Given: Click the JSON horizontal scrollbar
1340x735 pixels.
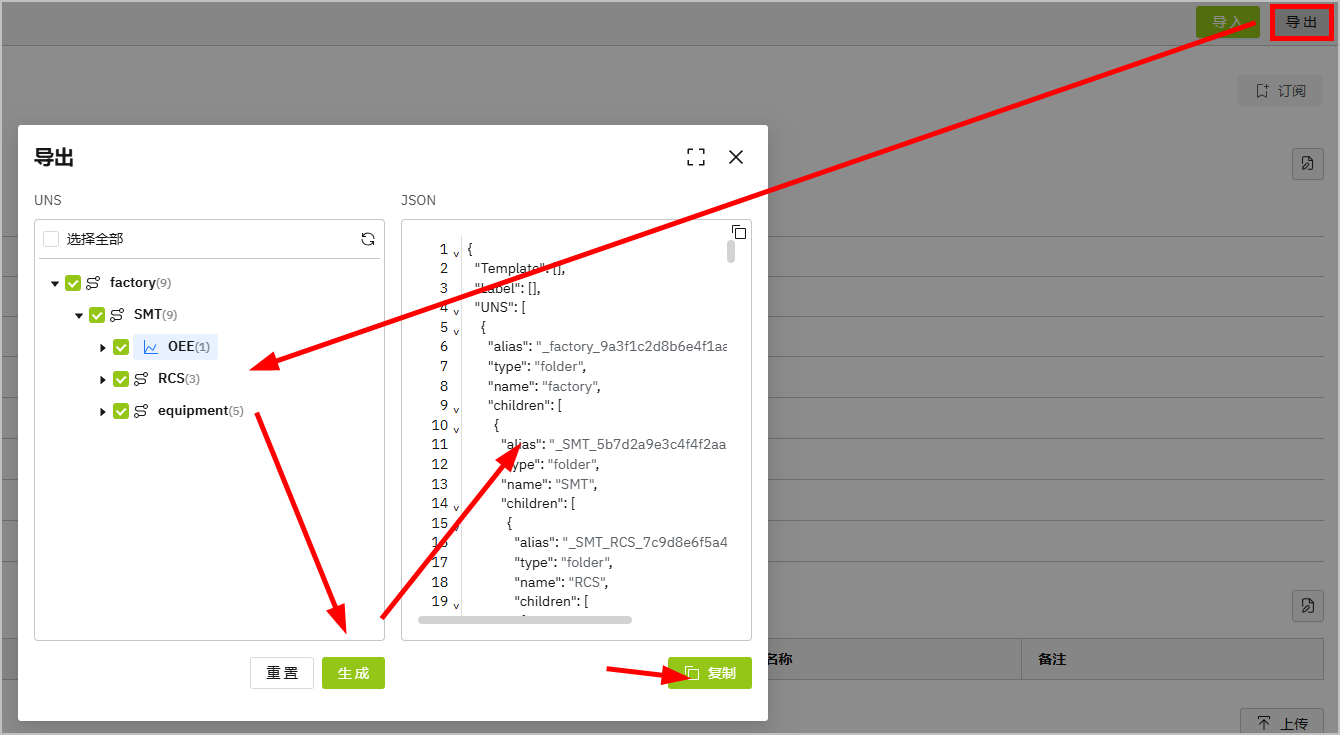Looking at the screenshot, I should (x=525, y=620).
